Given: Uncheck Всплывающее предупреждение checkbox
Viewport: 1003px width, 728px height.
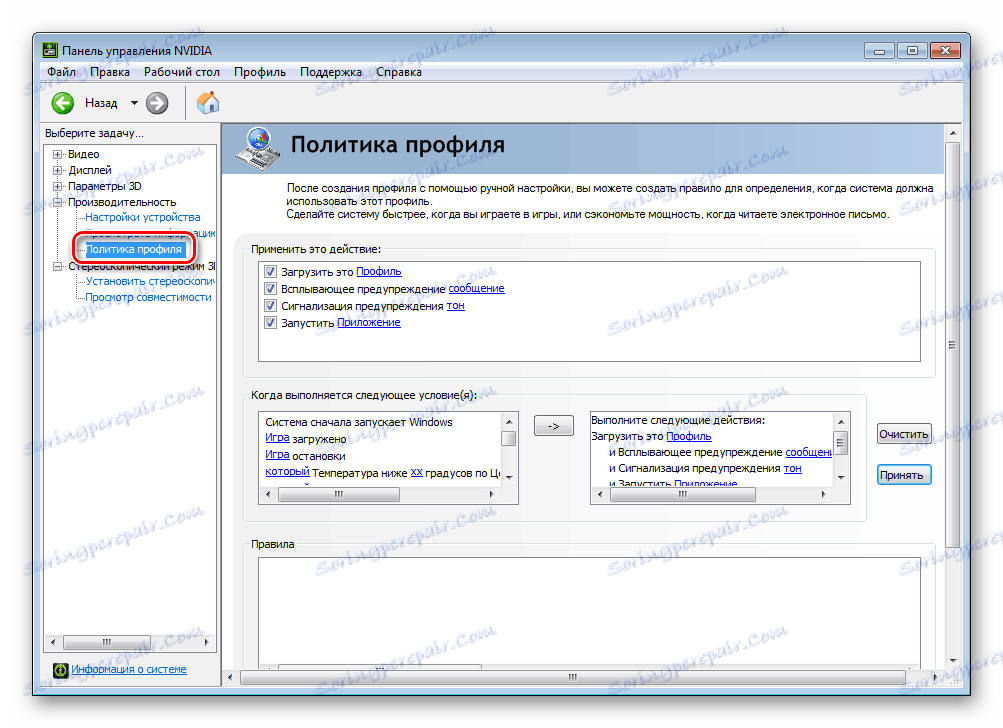Looking at the screenshot, I should click(271, 289).
